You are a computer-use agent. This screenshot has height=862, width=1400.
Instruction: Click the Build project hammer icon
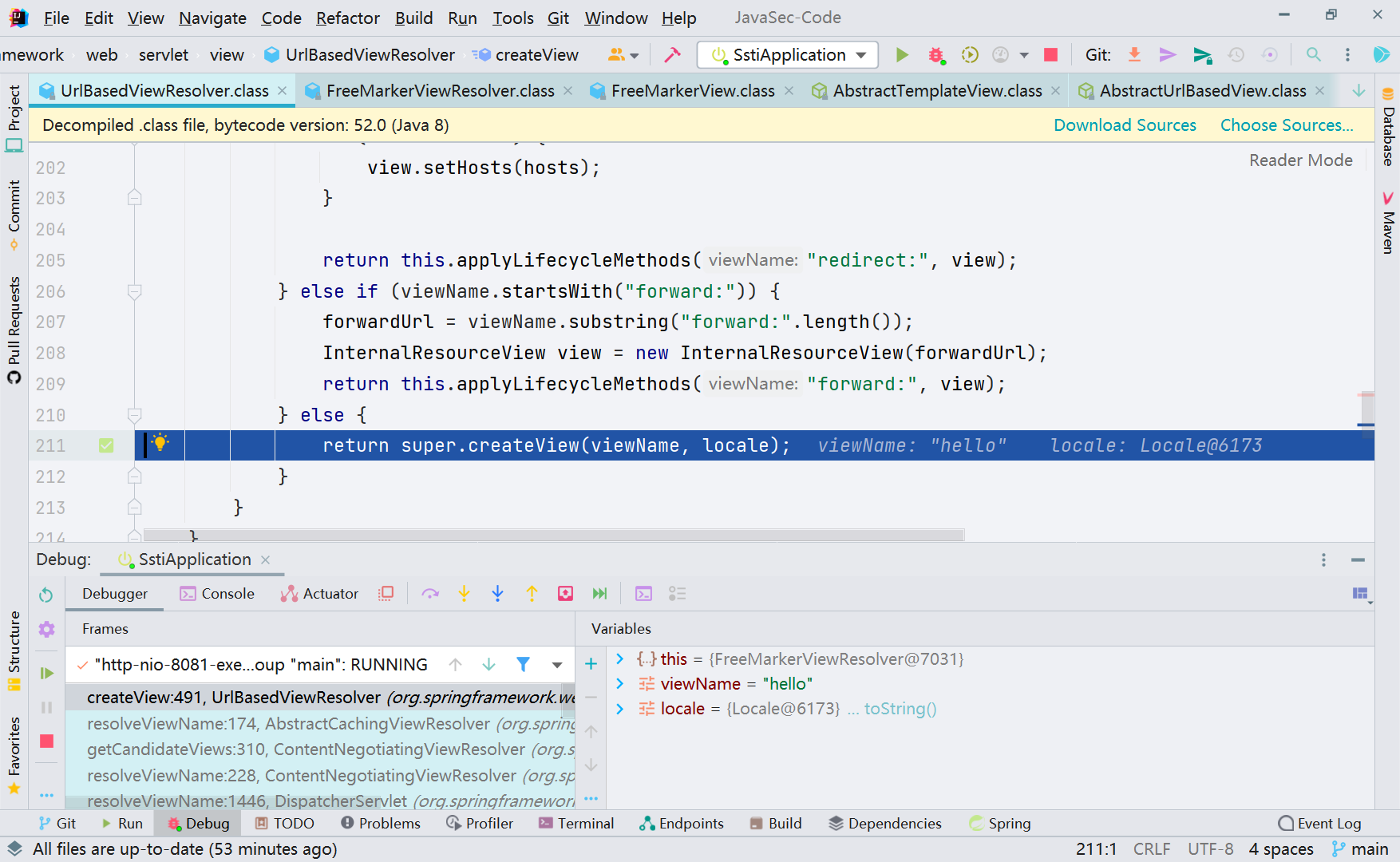672,55
